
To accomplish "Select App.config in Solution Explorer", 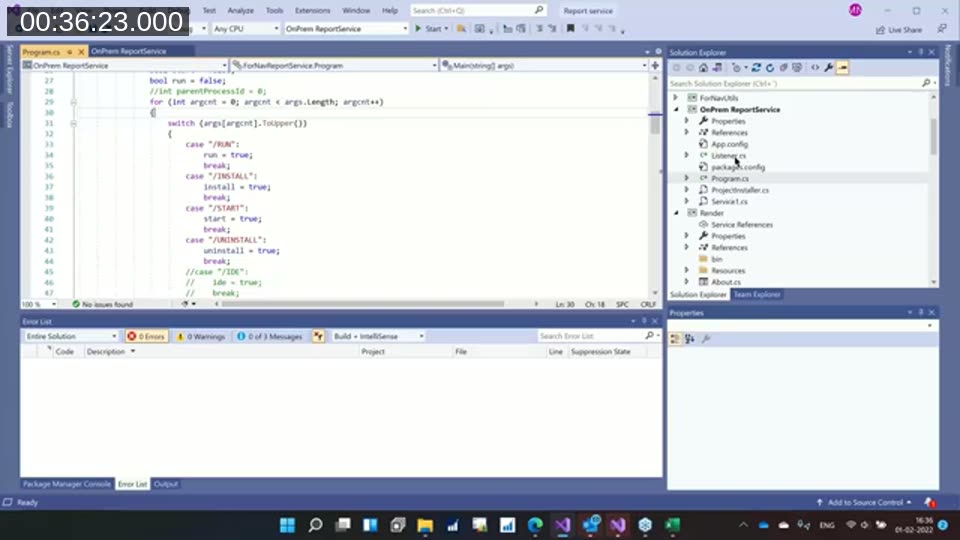I will [729, 144].
